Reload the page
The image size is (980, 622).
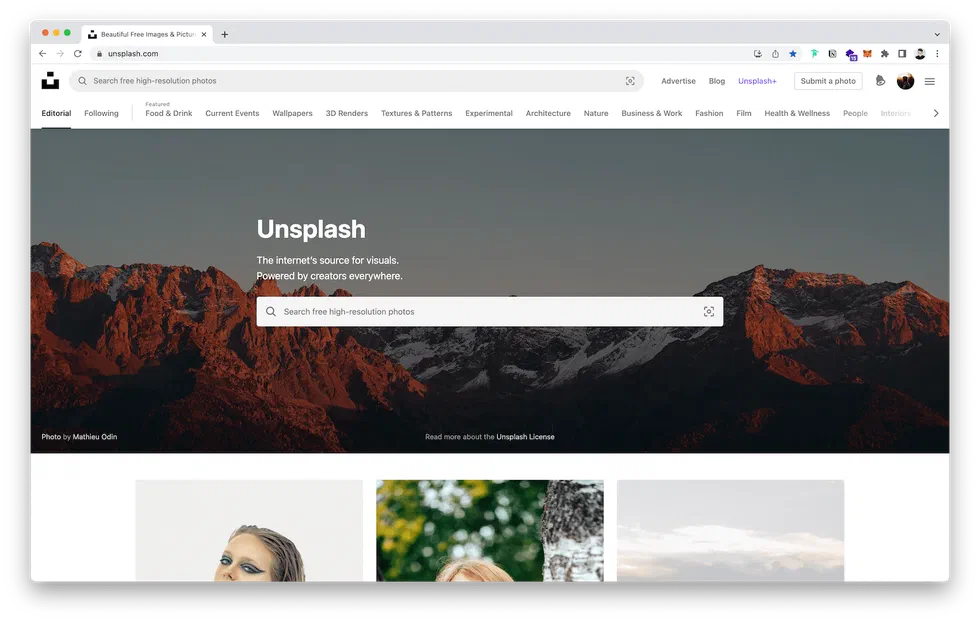(x=78, y=54)
